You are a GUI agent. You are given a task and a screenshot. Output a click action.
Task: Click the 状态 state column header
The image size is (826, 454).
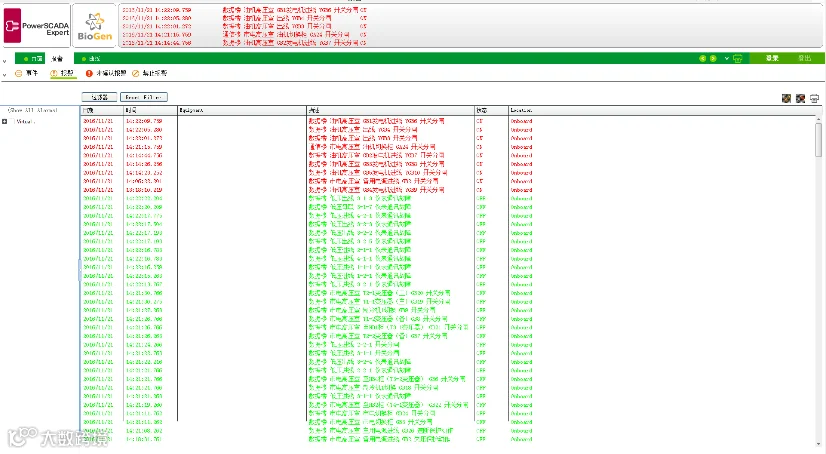pos(491,110)
